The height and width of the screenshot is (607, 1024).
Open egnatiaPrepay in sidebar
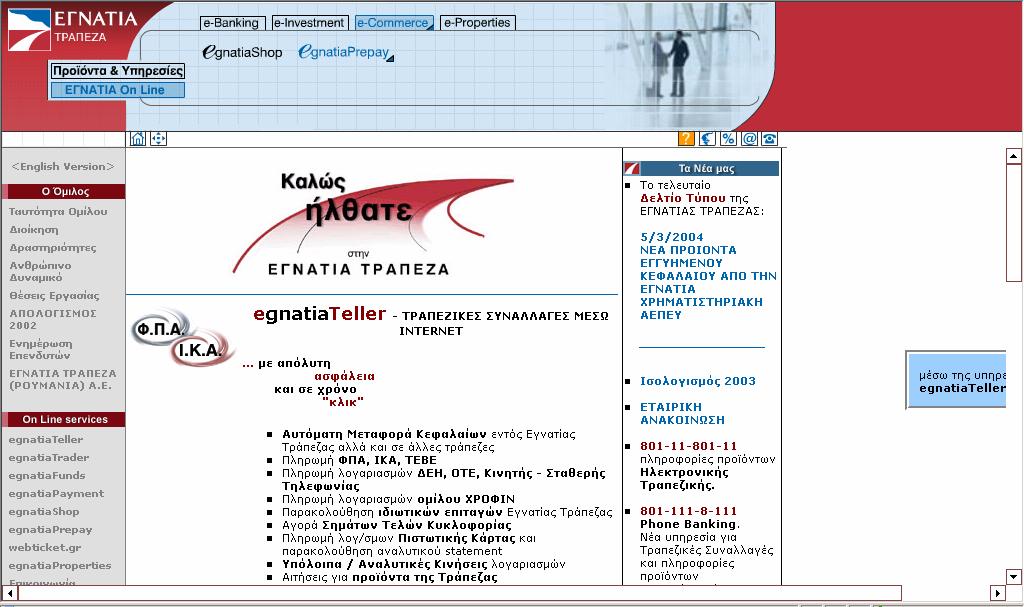(50, 530)
